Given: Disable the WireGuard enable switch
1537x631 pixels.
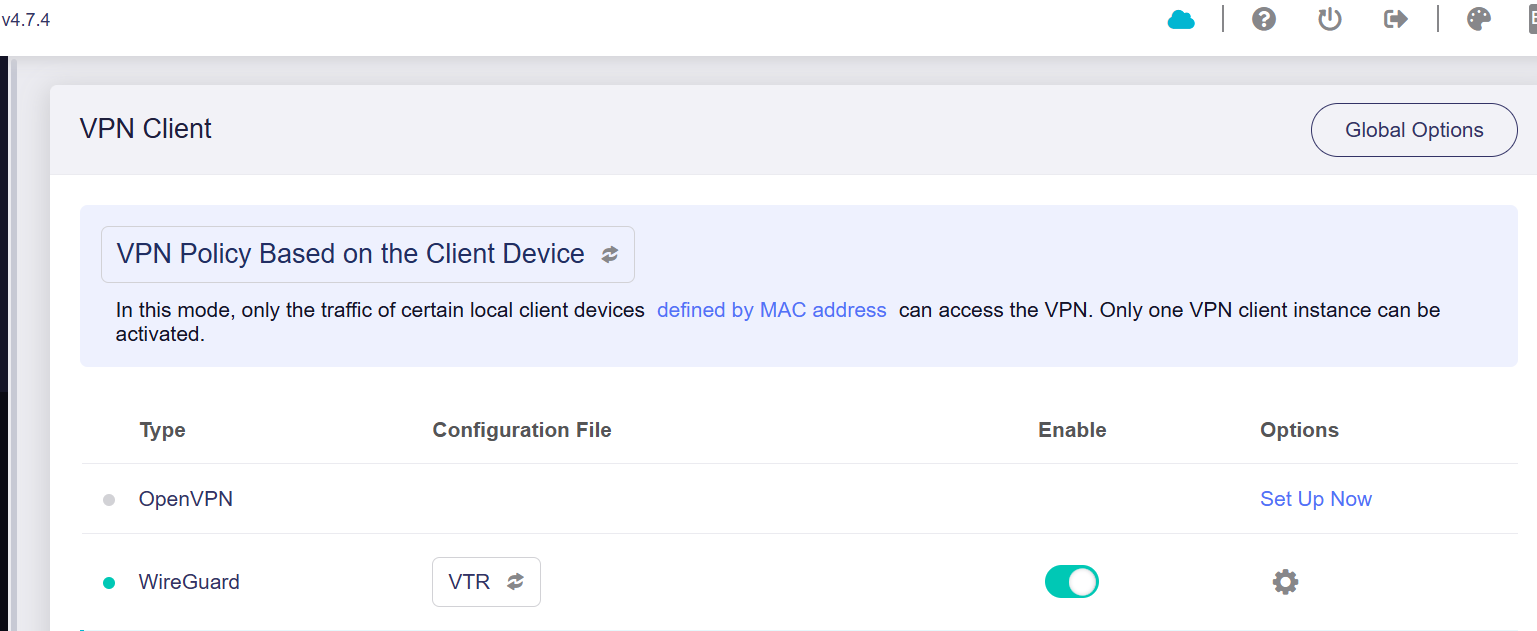Looking at the screenshot, I should click(x=1072, y=582).
